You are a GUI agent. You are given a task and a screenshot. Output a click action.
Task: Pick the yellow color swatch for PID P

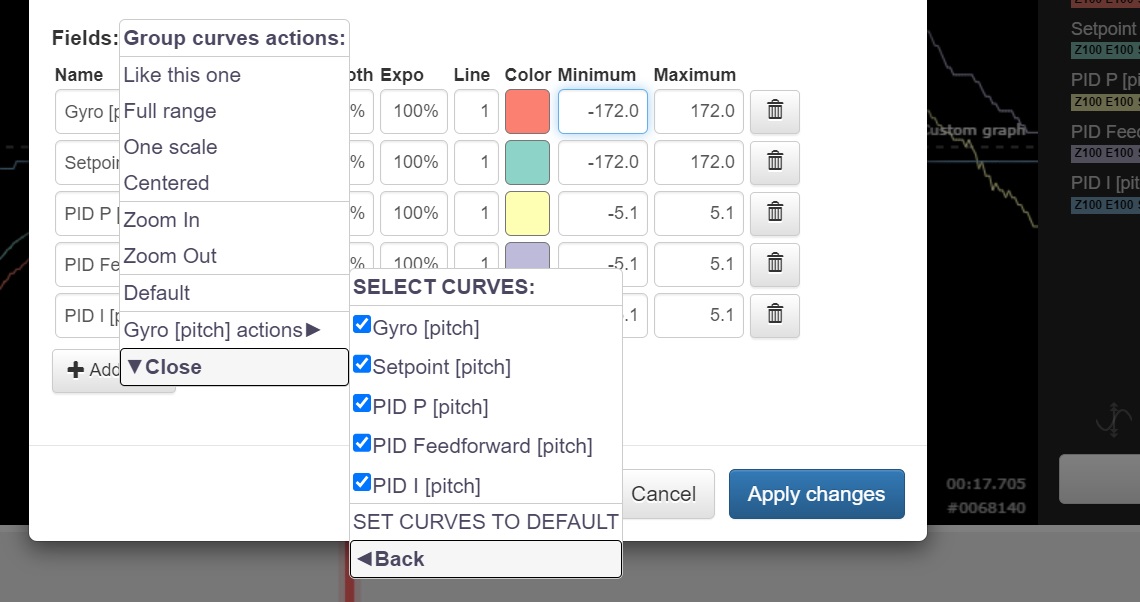527,213
